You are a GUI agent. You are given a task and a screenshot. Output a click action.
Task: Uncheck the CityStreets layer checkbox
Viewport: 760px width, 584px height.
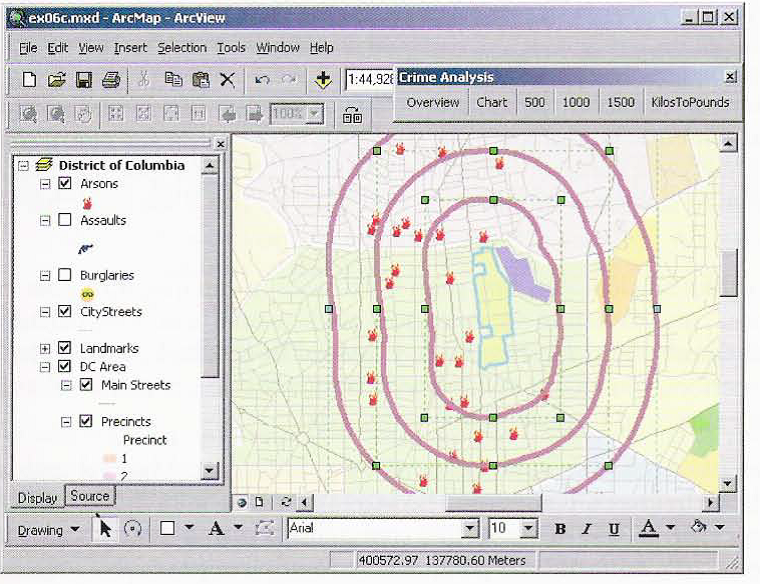tap(64, 311)
